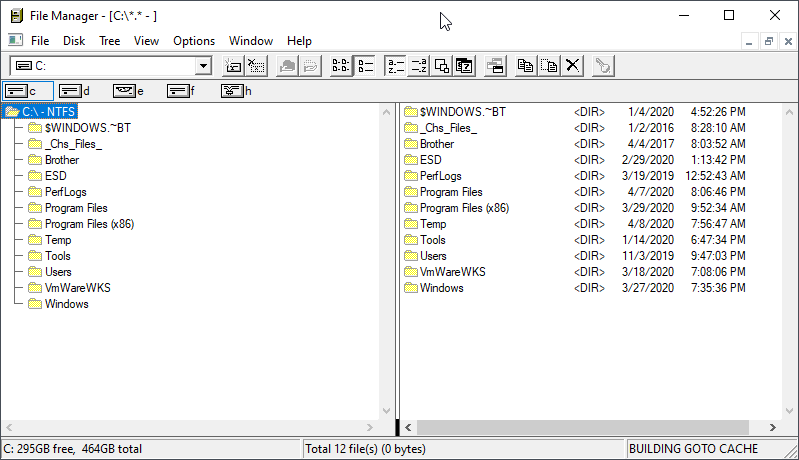799x460 pixels.
Task: Open the View menu
Action: tap(146, 41)
